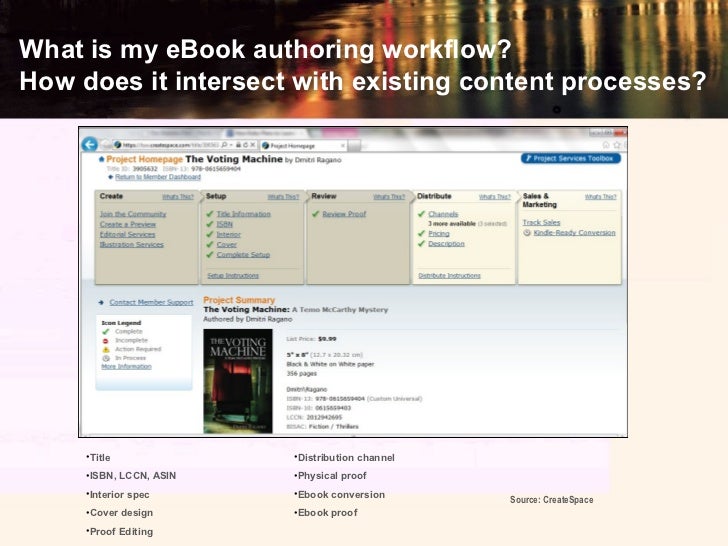Open What's This in Review panel
This screenshot has width=728, height=546.
tap(389, 197)
